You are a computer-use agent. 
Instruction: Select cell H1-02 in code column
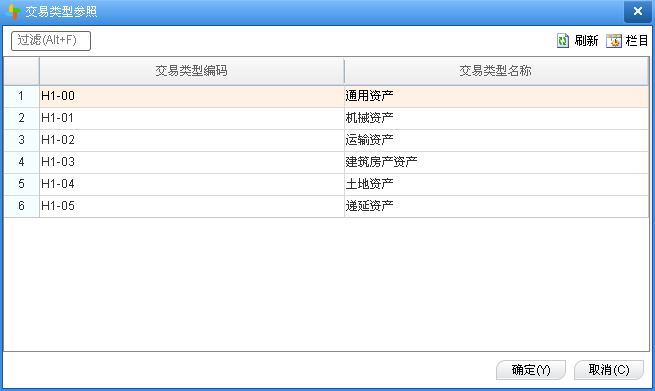point(192,140)
